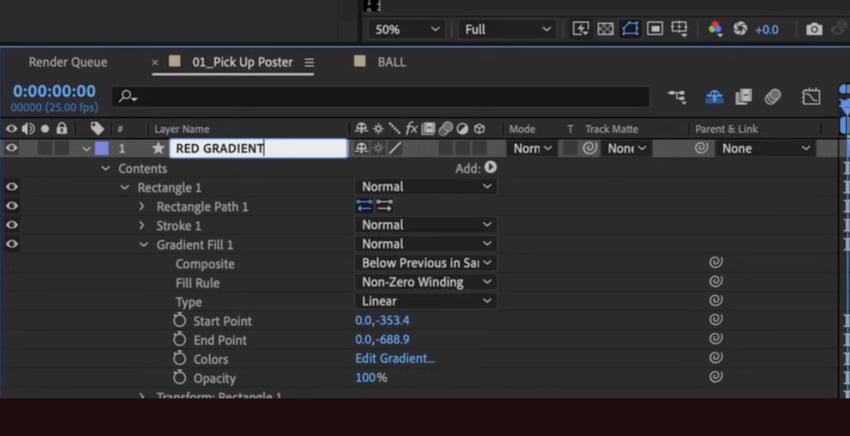Expand Rectangle Path 1 properties
Screen dimensions: 850x436
142,207
